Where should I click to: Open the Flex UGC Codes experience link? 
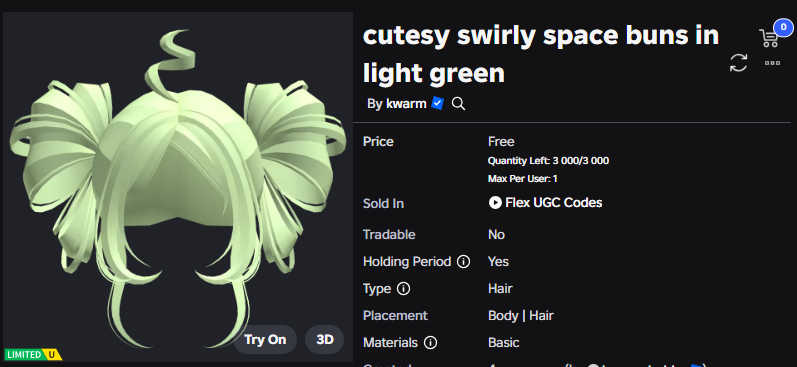click(x=554, y=203)
